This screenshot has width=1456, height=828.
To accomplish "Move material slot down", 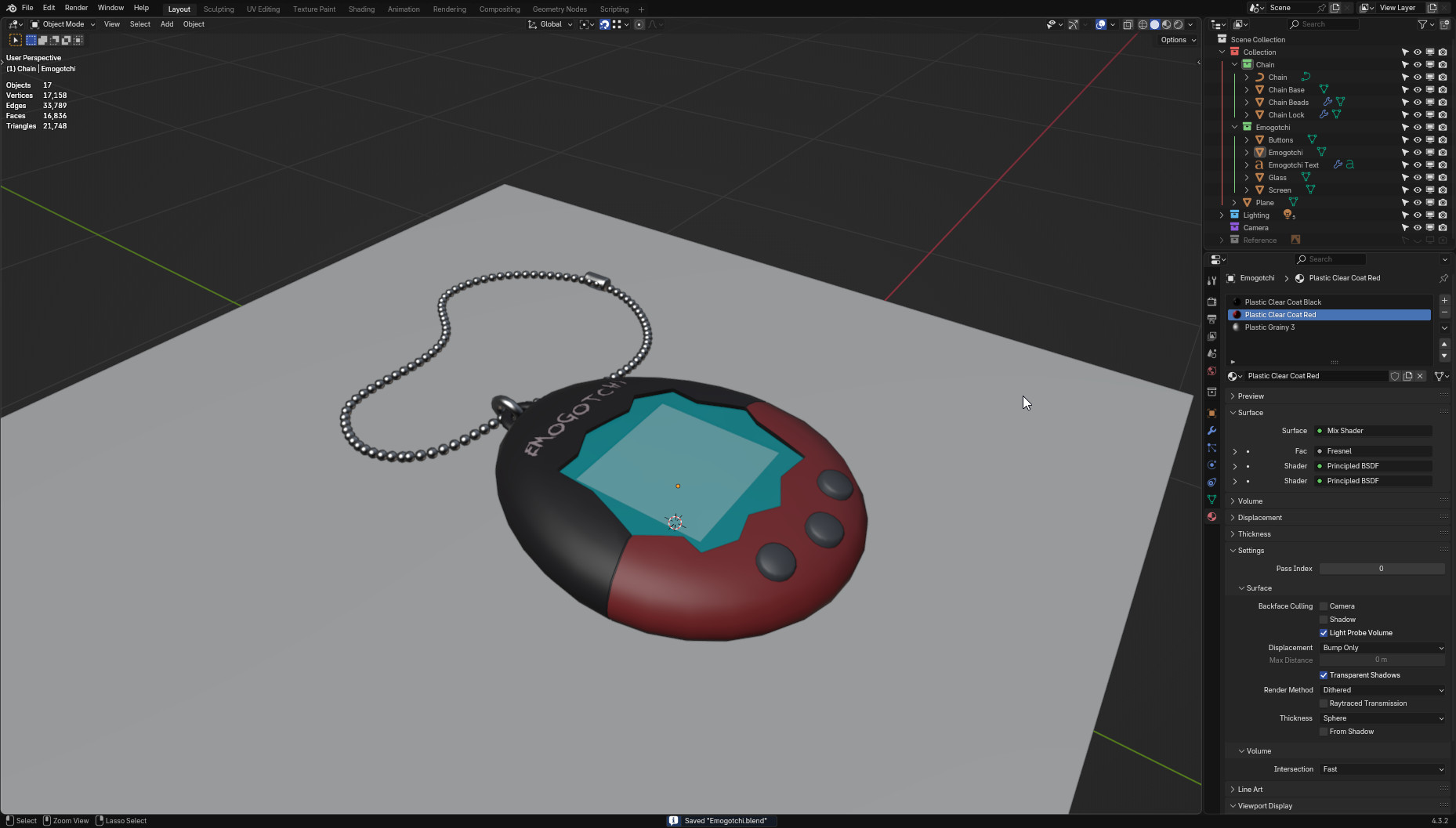I will tap(1444, 356).
